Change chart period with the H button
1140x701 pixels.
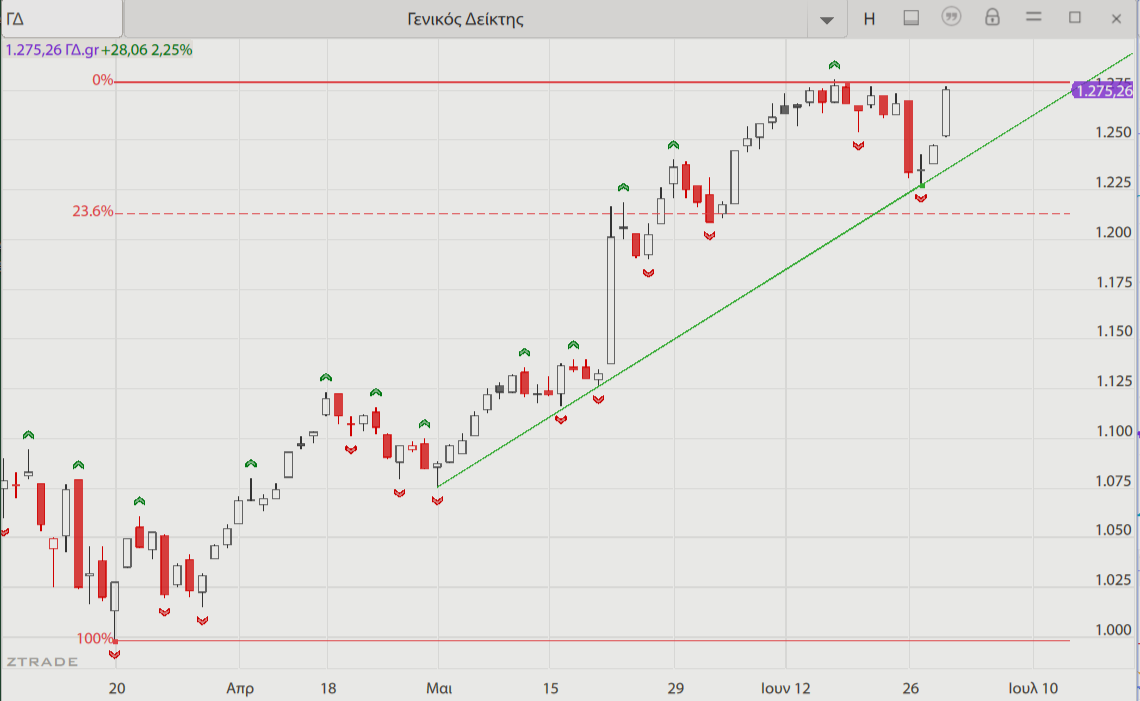tap(869, 19)
